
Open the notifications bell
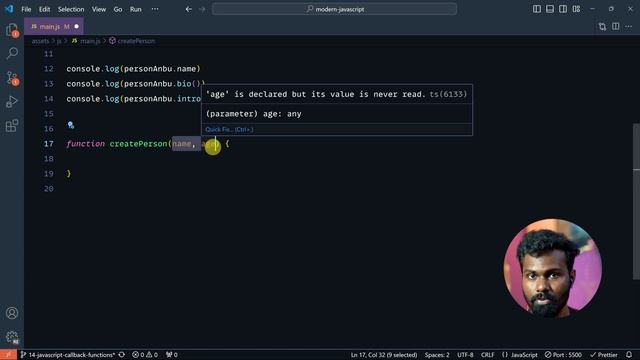[629, 355]
